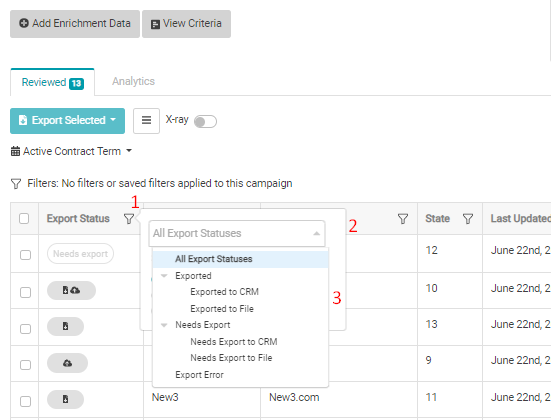Viewport: 551px width, 420px height.
Task: Open the State column filter icon
Action: [x=468, y=219]
